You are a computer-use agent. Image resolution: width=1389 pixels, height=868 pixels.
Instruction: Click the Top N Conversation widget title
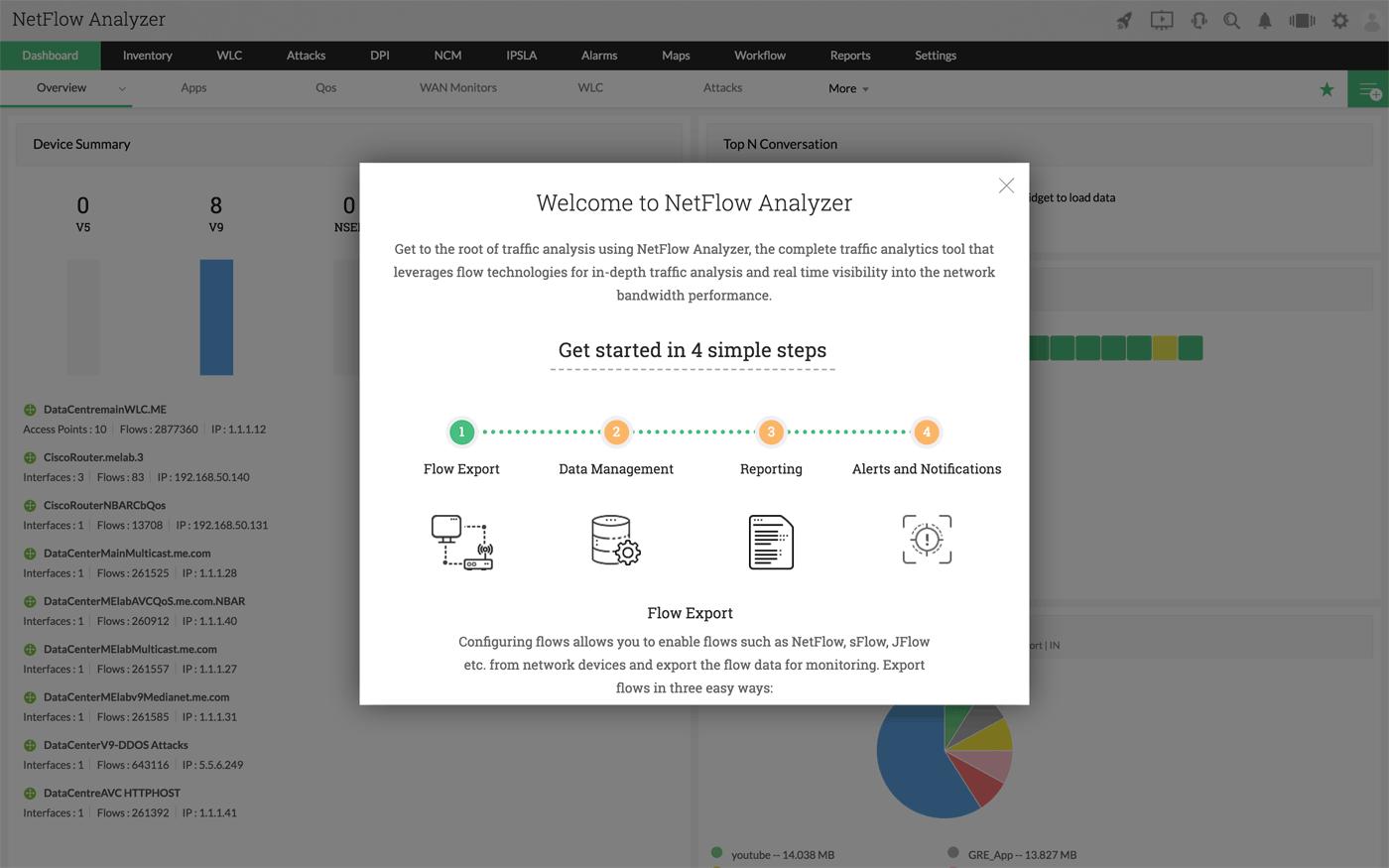780,144
